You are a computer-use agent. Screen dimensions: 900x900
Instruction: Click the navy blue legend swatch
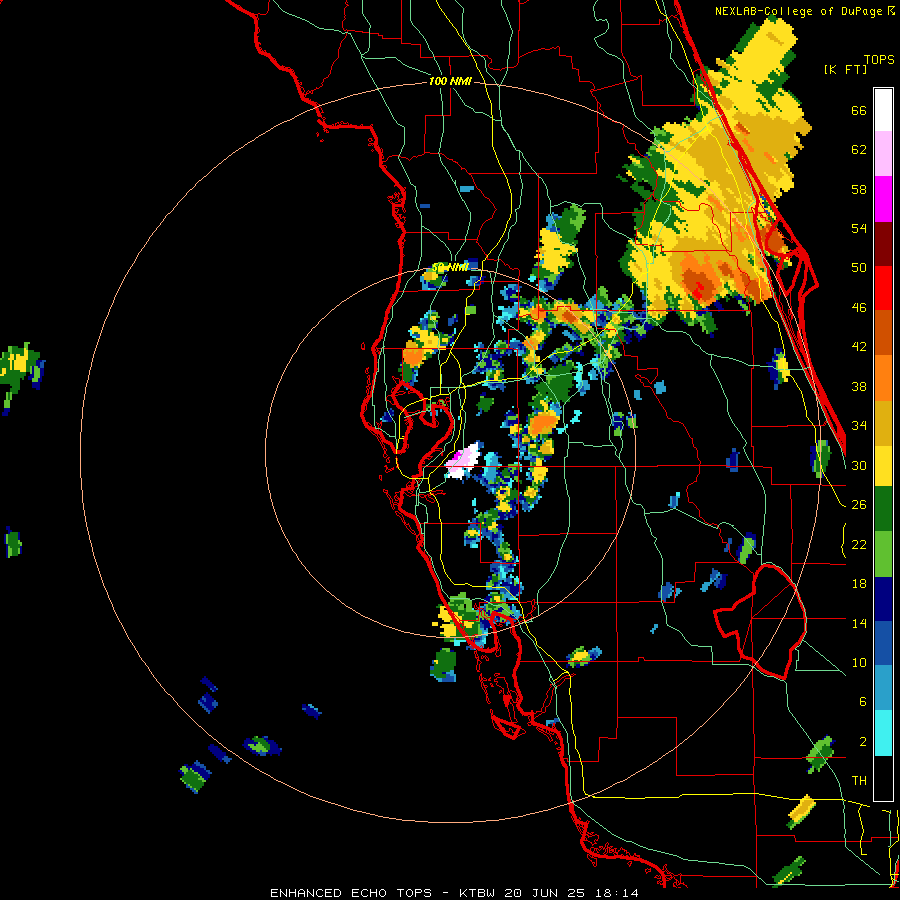click(x=883, y=599)
